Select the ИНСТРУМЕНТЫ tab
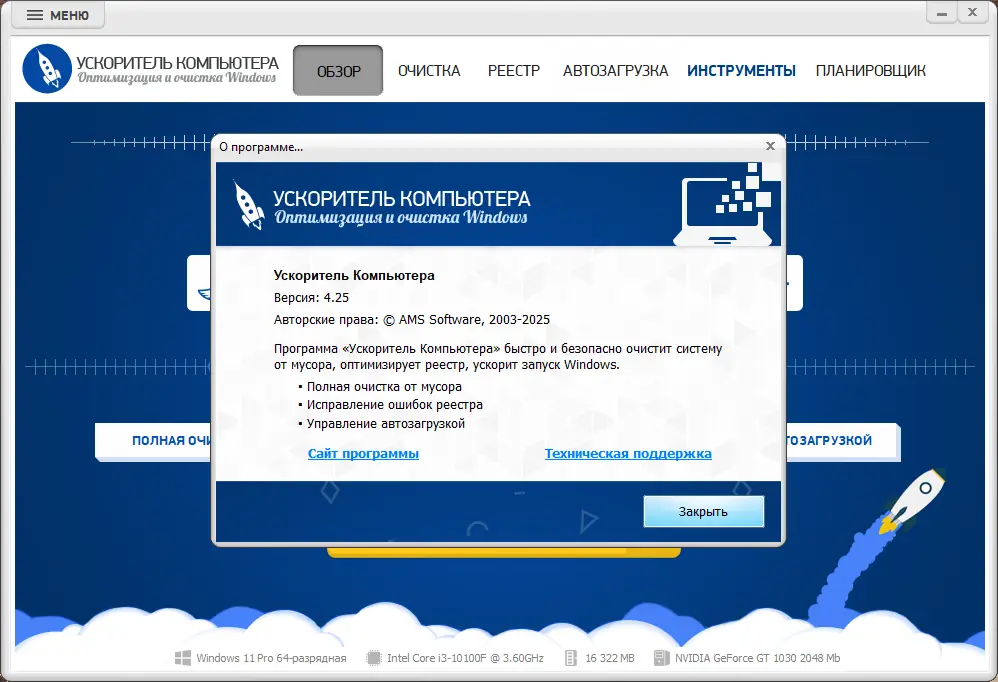The height and width of the screenshot is (682, 998). tap(741, 70)
